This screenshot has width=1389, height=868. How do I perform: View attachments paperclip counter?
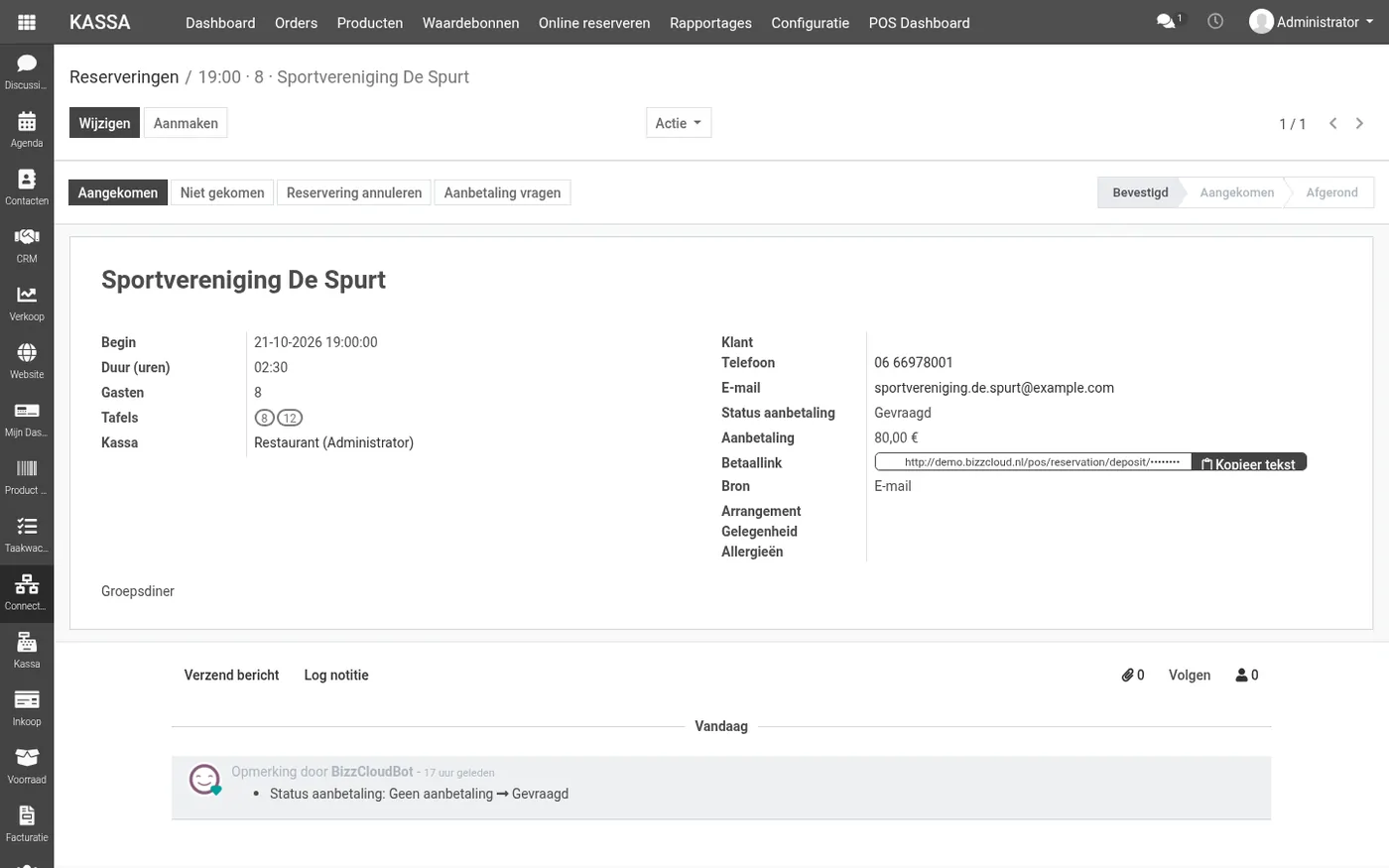(x=1133, y=675)
